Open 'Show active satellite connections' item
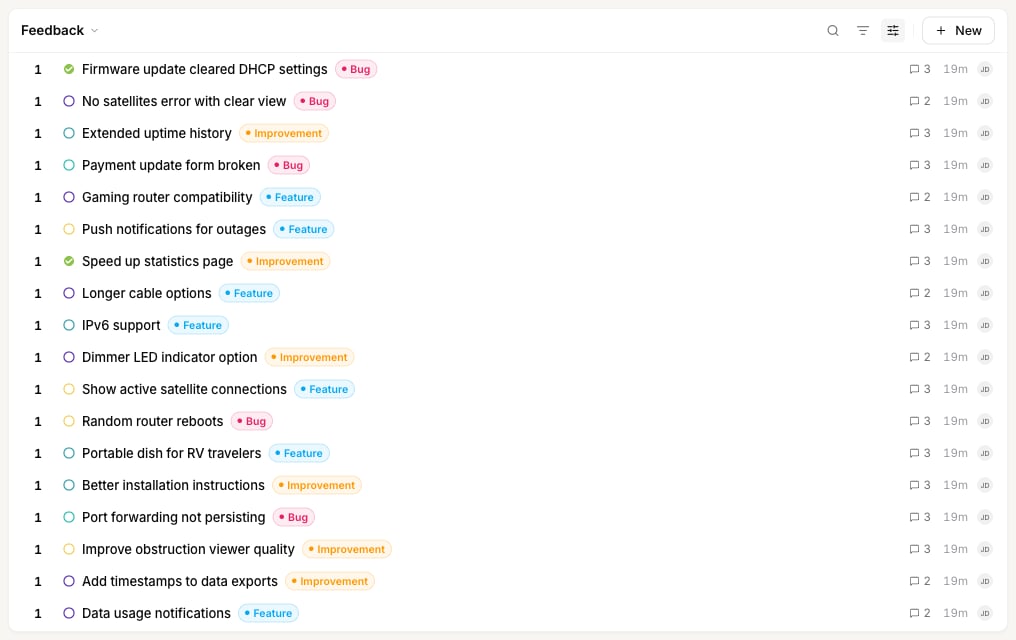The width and height of the screenshot is (1016, 640). click(184, 389)
